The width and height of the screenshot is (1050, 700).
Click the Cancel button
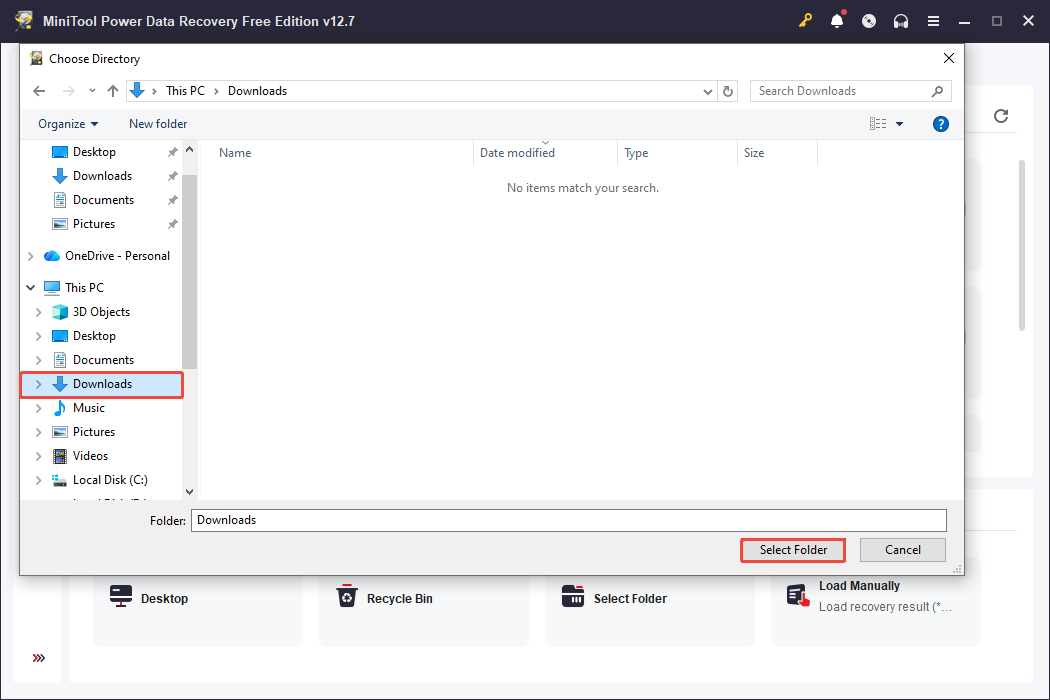pos(902,550)
